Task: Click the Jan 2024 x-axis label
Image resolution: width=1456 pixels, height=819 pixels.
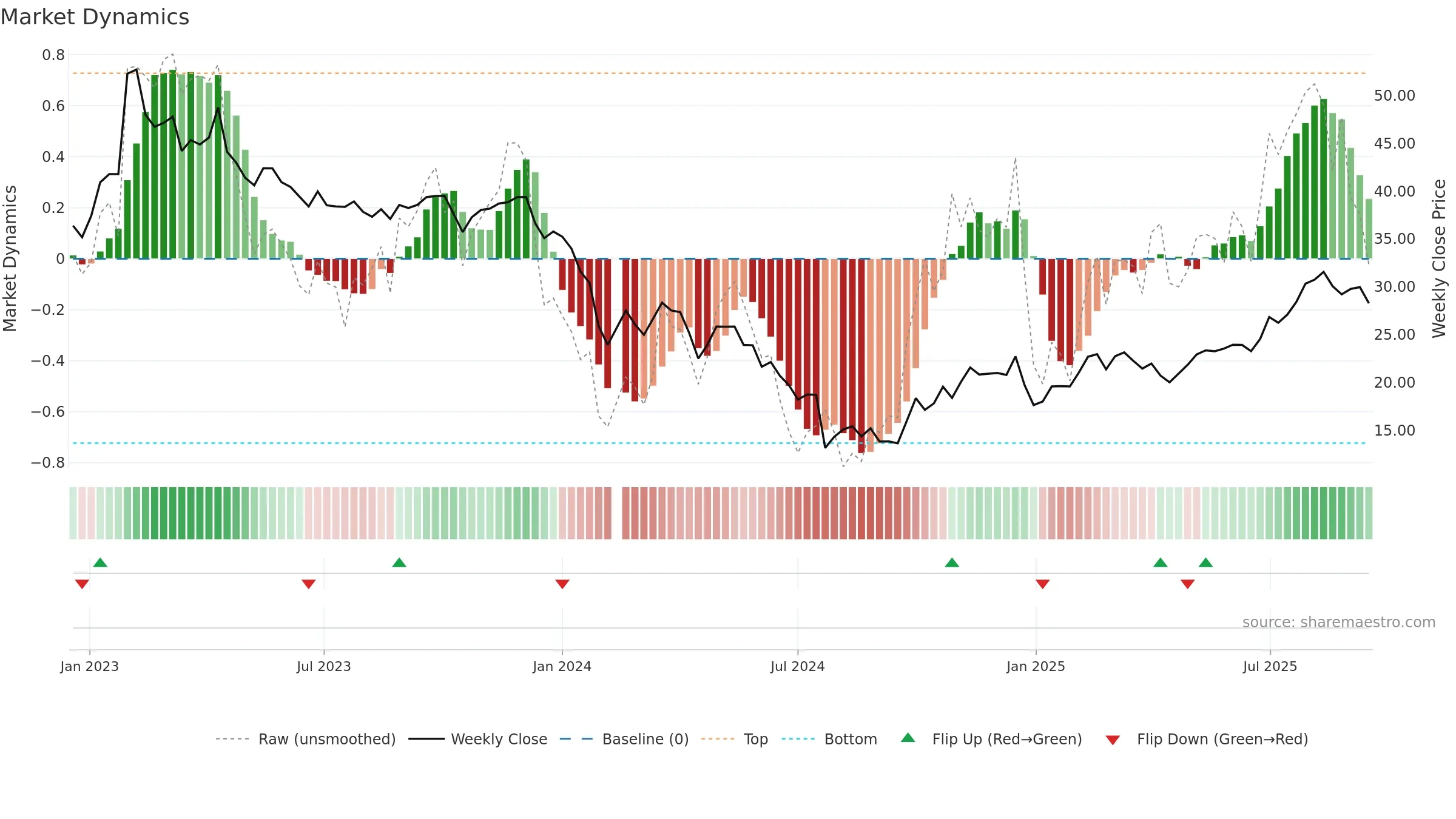Action: (562, 666)
